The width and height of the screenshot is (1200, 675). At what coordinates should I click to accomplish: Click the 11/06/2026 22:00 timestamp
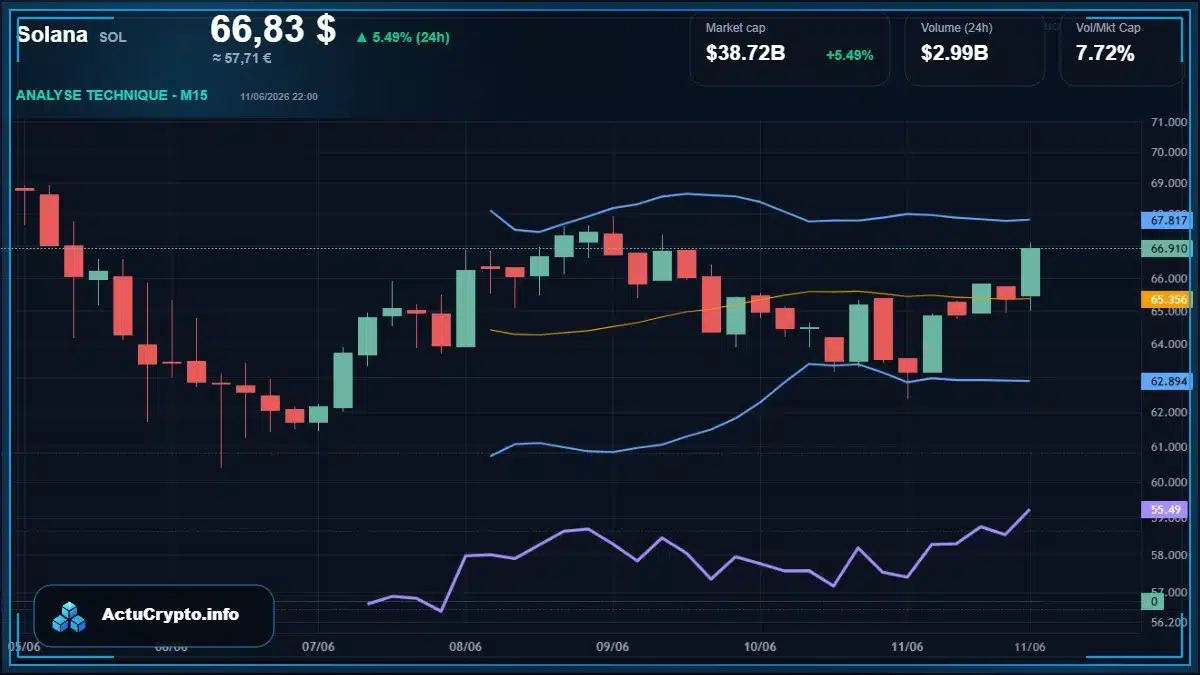tap(279, 97)
